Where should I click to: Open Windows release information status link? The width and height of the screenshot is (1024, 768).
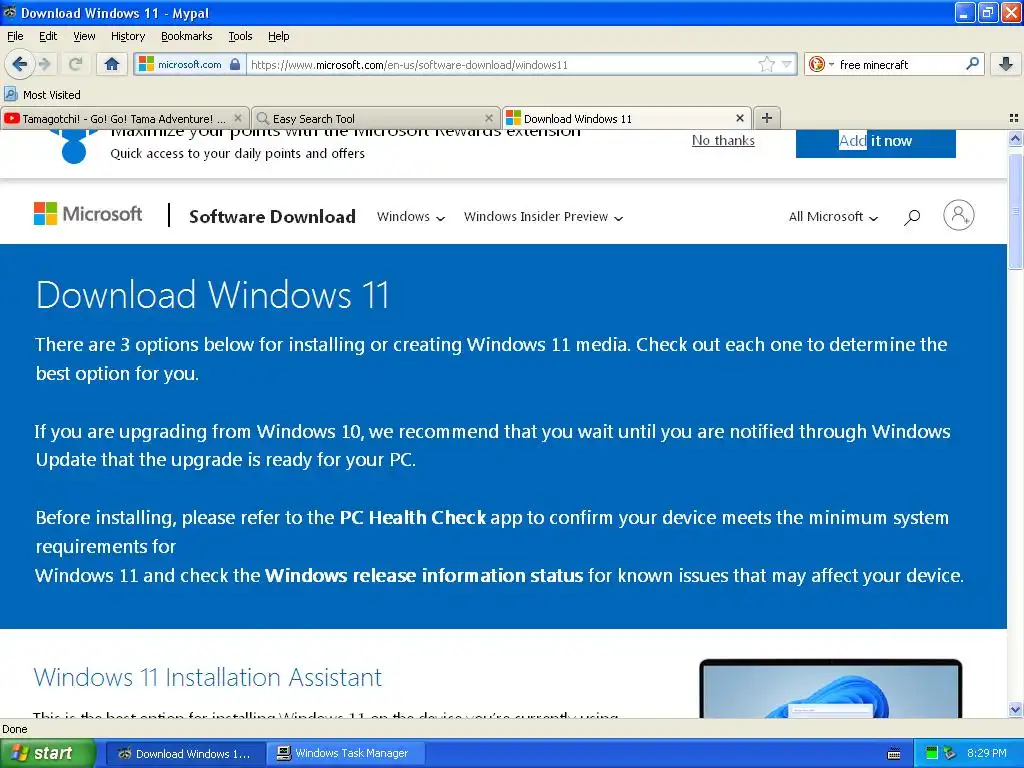[x=424, y=575]
